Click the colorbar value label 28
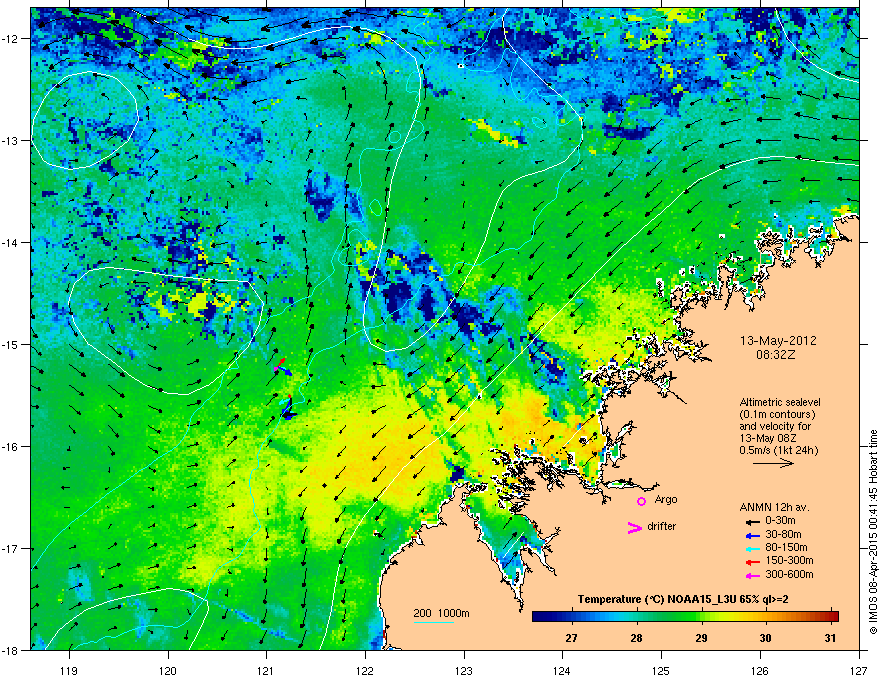Viewport: 880px width, 680px height. pyautogui.click(x=636, y=638)
